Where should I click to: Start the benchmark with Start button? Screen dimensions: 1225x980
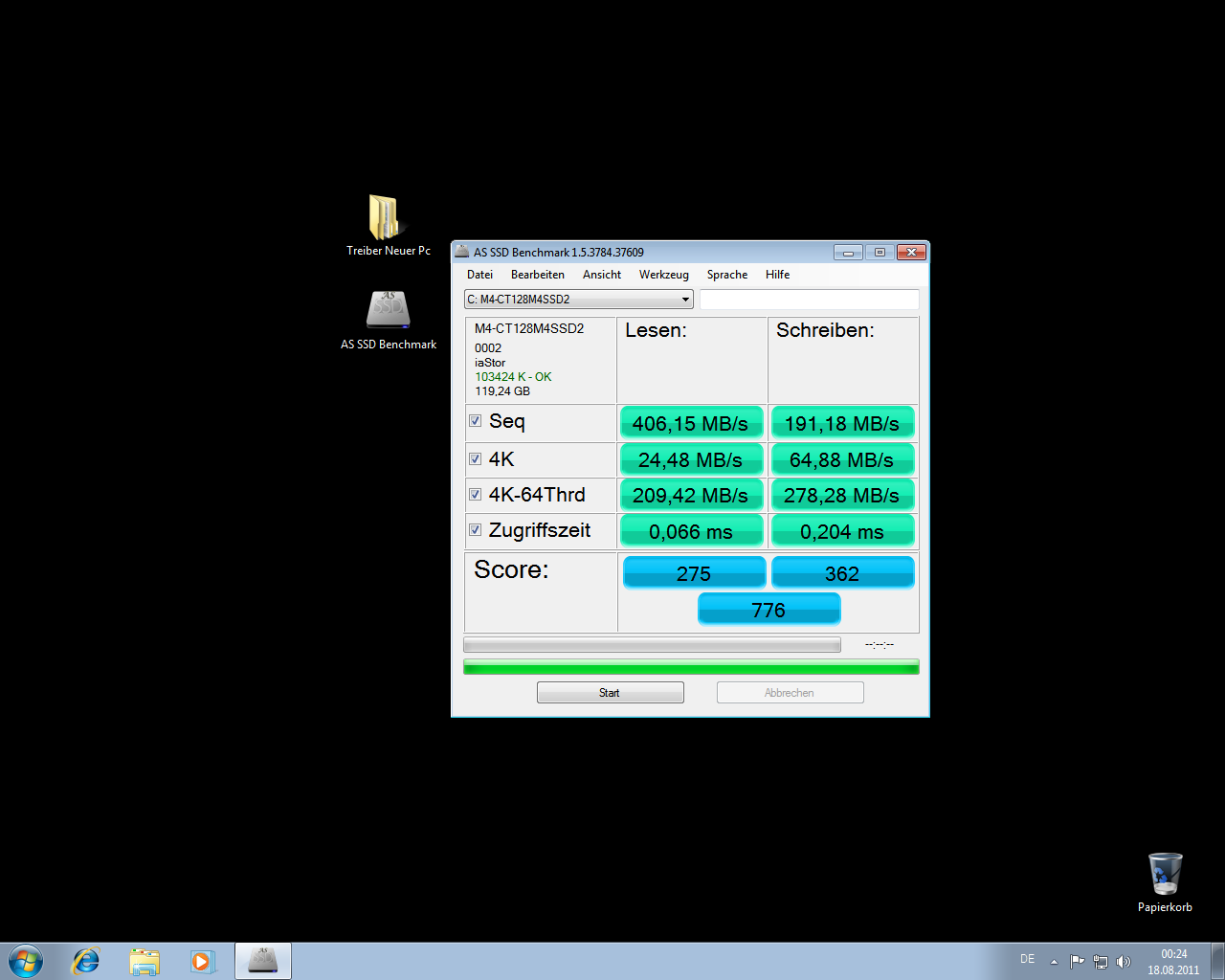coord(611,693)
